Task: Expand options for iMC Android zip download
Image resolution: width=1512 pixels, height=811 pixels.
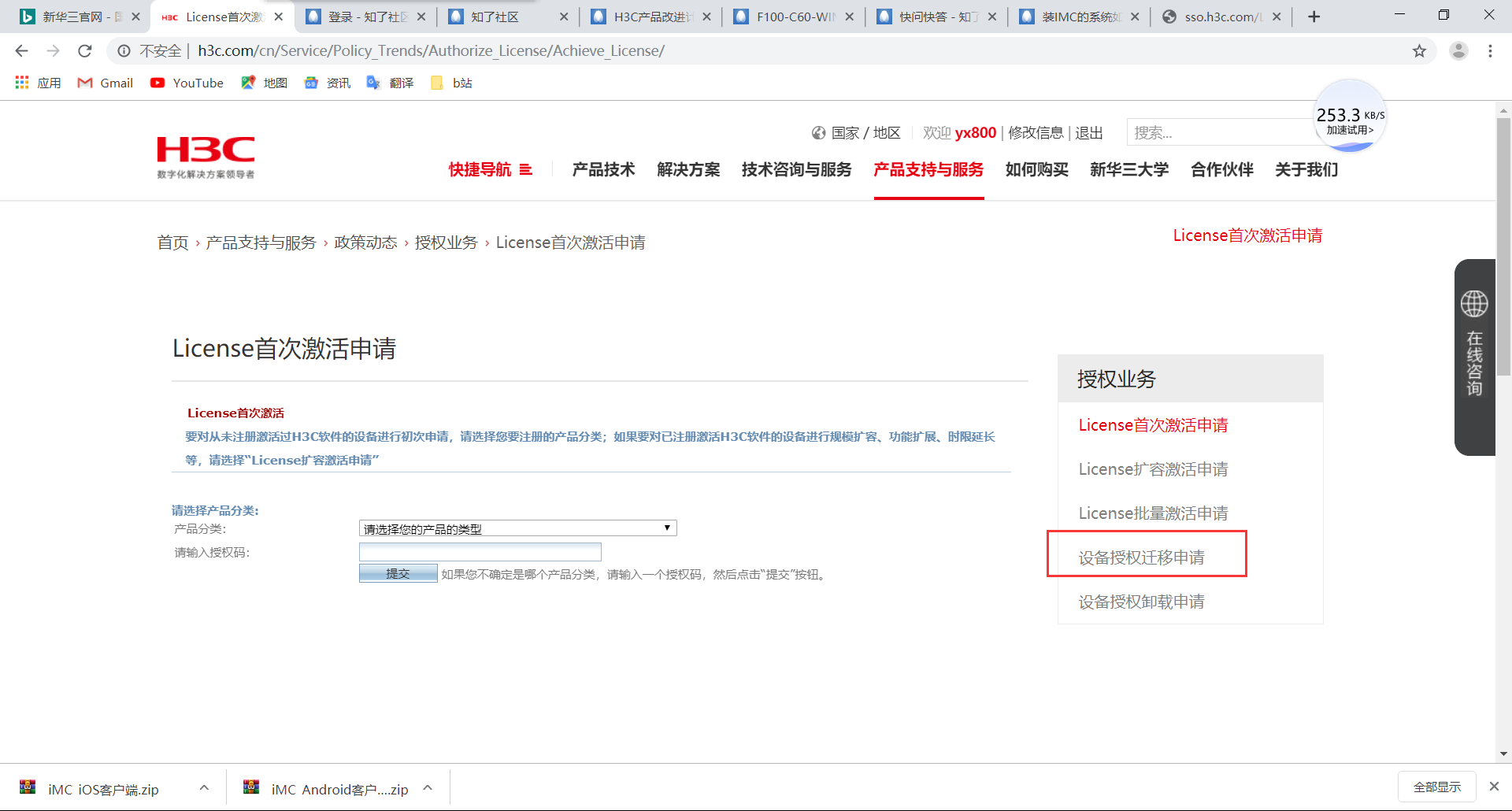Action: click(x=428, y=787)
